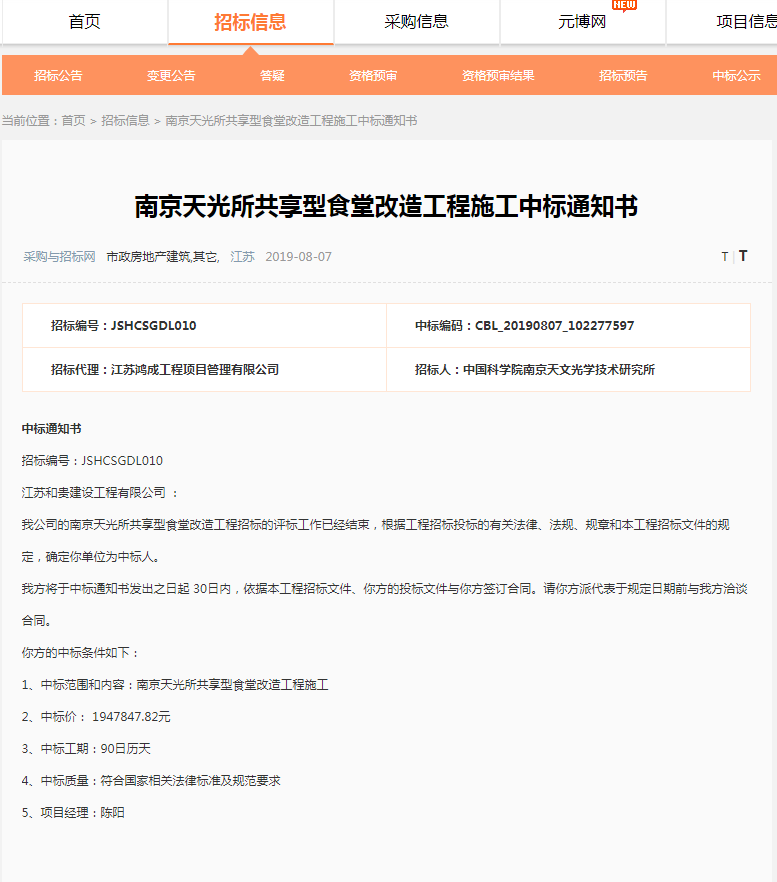Click the 采购与招标网 source link
The height and width of the screenshot is (882, 777).
pos(59,257)
